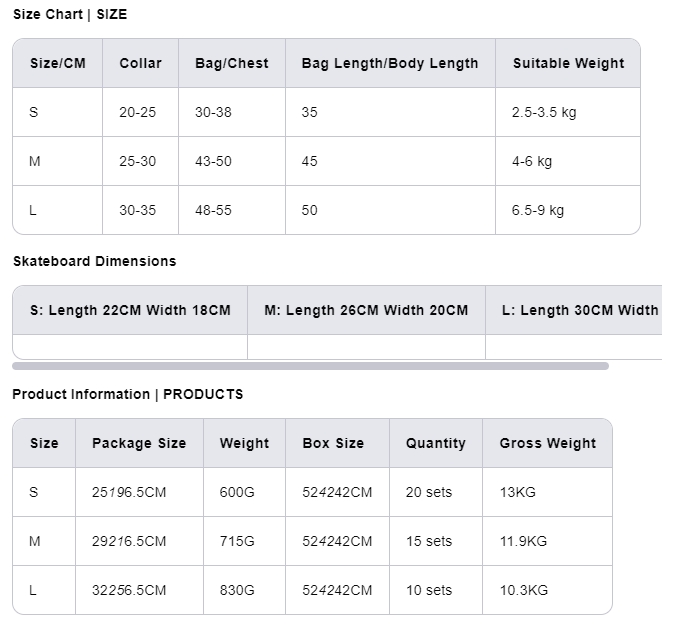This screenshot has height=626, width=674.
Task: Select the Collar column header
Action: click(x=140, y=63)
